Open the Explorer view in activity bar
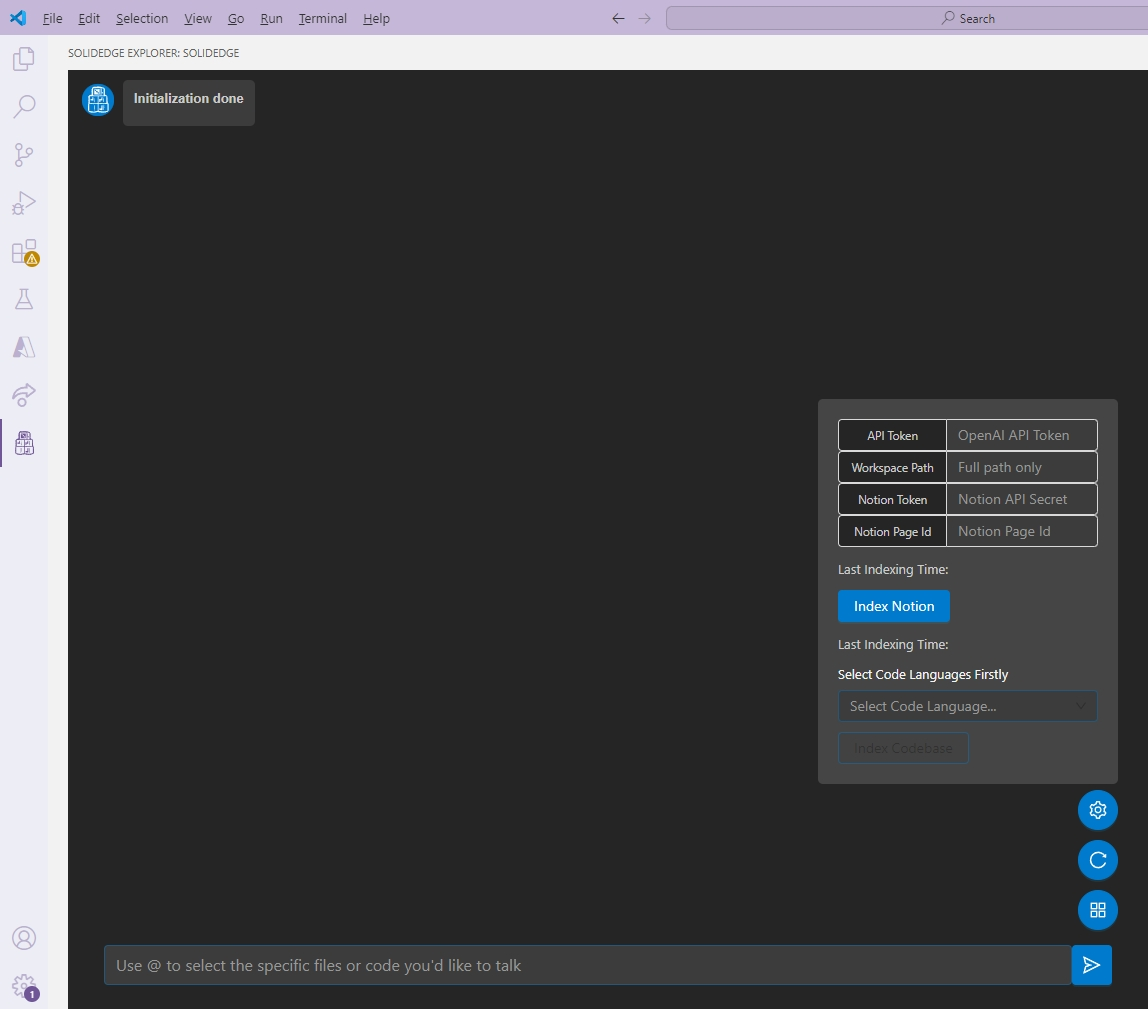 pyautogui.click(x=24, y=59)
